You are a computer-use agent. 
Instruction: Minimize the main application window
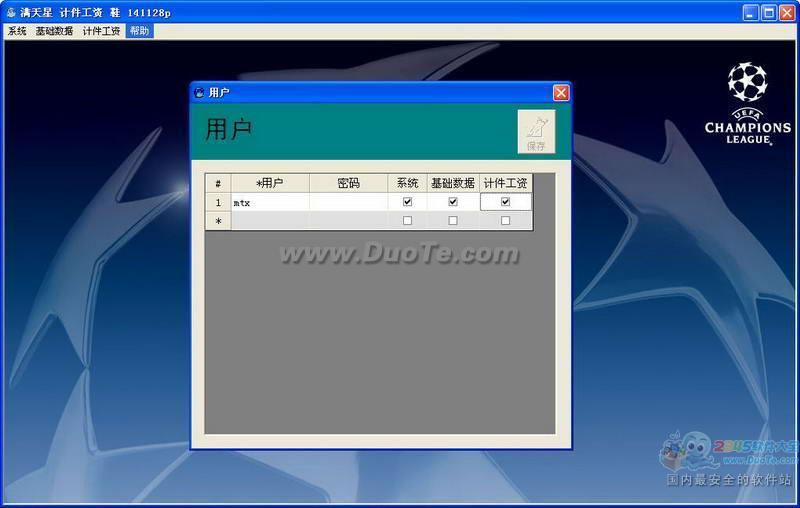click(750, 13)
